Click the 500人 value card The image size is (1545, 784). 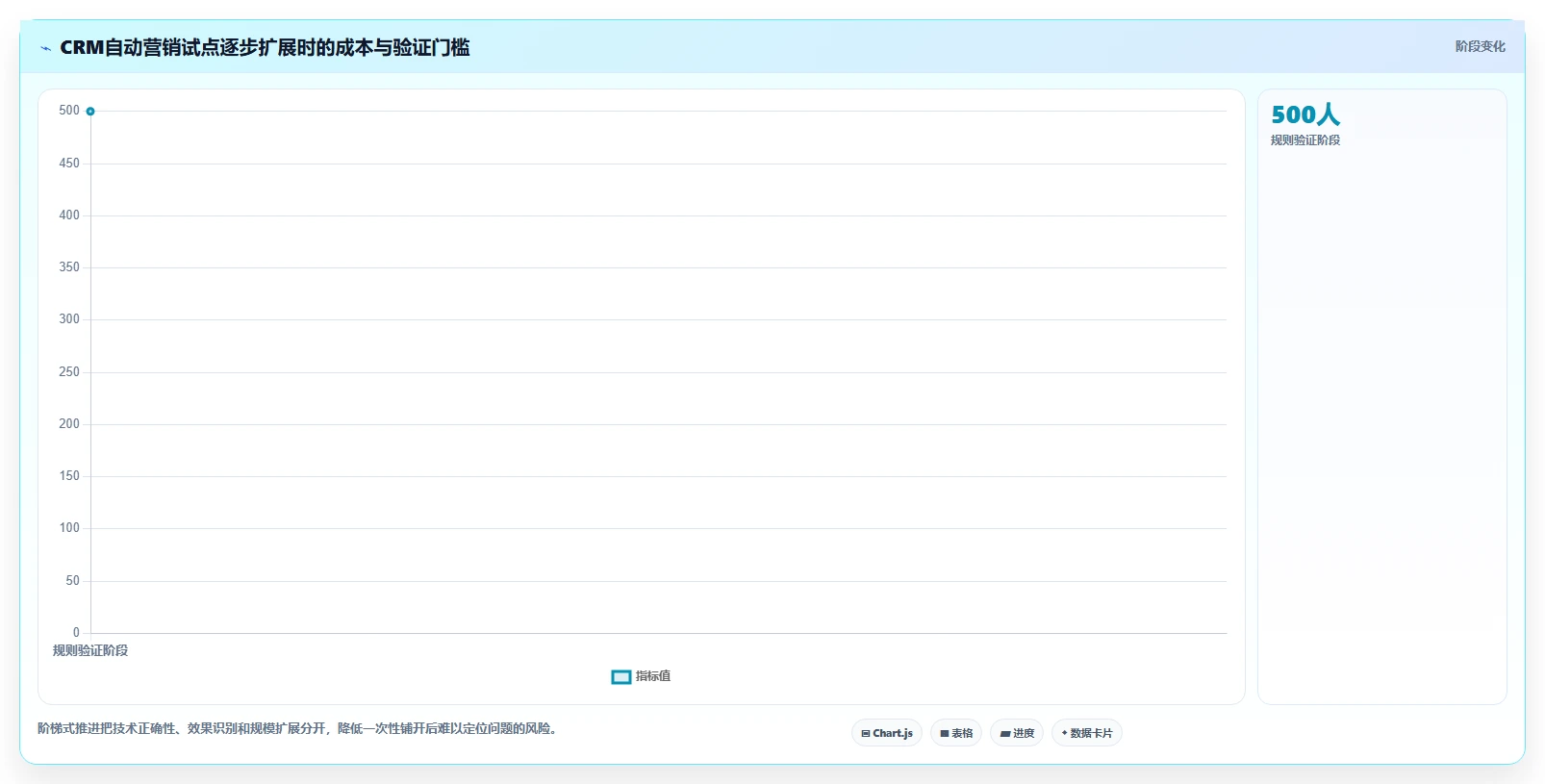1305,114
